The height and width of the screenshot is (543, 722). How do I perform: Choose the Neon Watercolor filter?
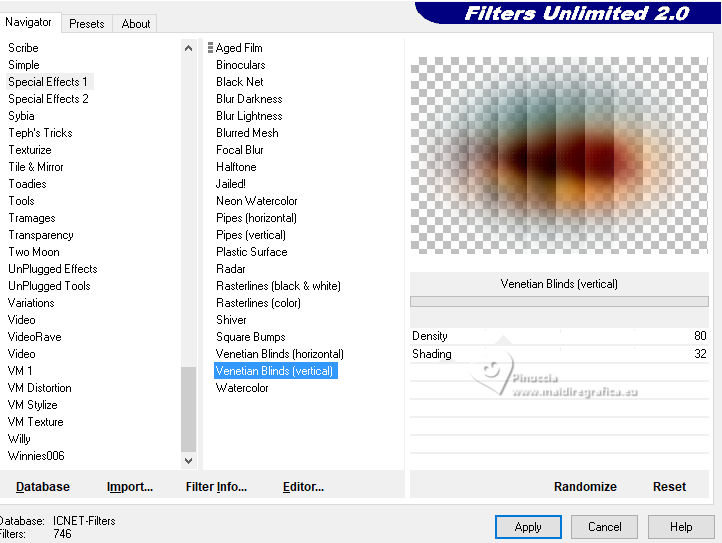pyautogui.click(x=256, y=201)
